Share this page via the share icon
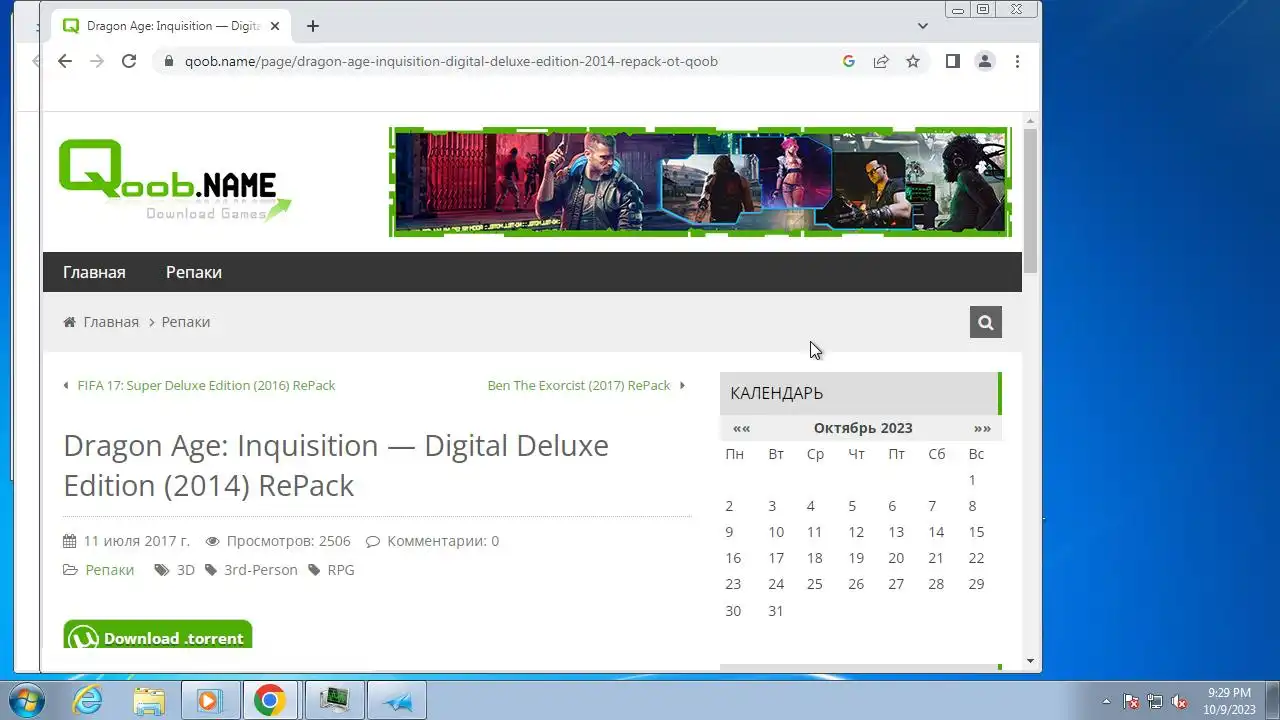The height and width of the screenshot is (720, 1280). (881, 61)
